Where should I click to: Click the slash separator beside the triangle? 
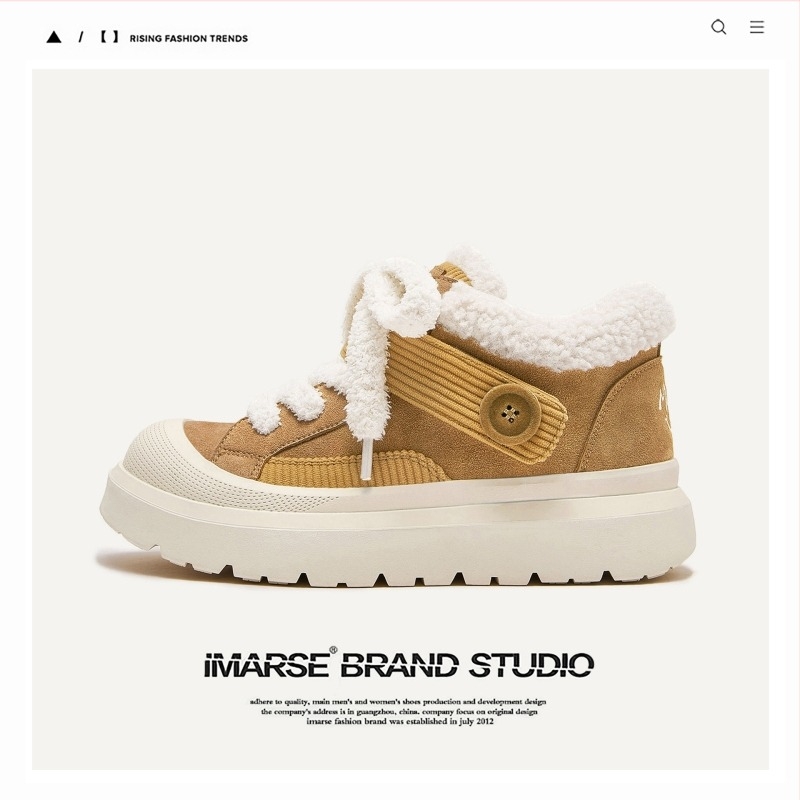81,37
